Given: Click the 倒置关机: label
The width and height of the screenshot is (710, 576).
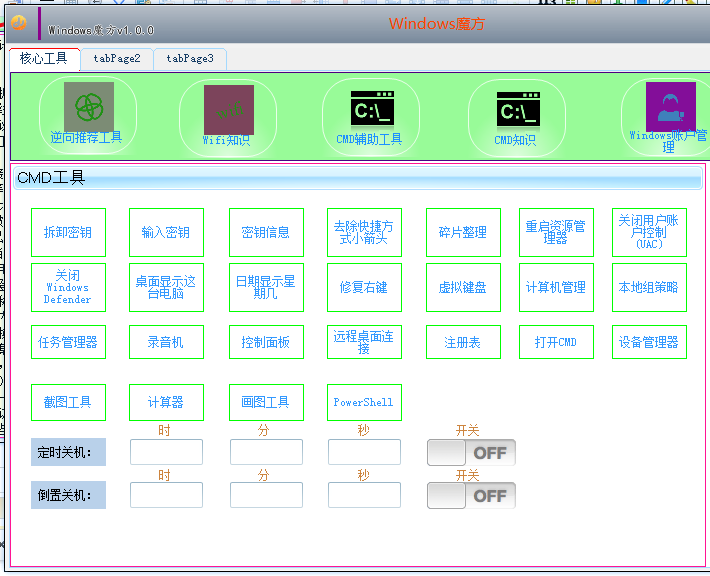Looking at the screenshot, I should point(68,495).
